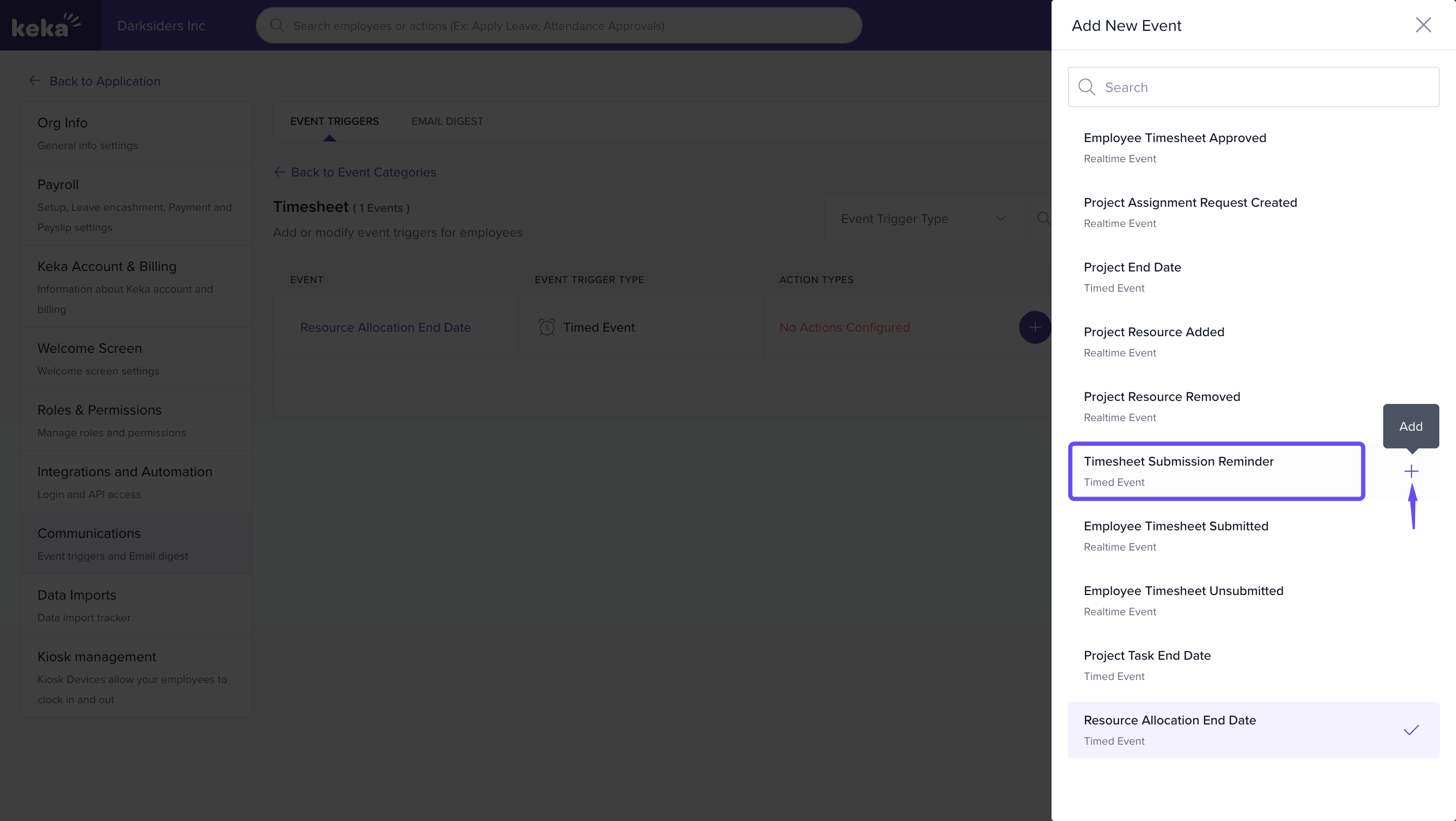Click the back arrow beside Back to Application
Image resolution: width=1456 pixels, height=821 pixels.
pos(34,81)
